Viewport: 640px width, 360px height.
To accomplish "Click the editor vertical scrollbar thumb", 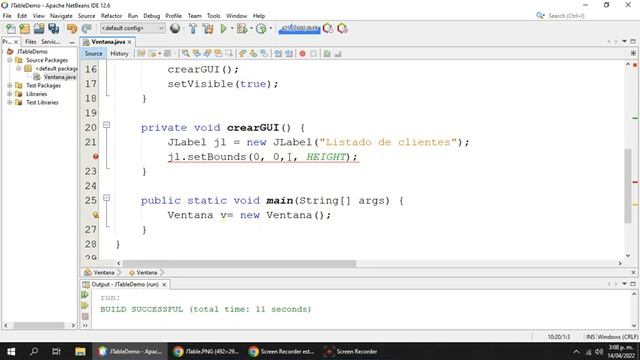I will pyautogui.click(x=628, y=186).
